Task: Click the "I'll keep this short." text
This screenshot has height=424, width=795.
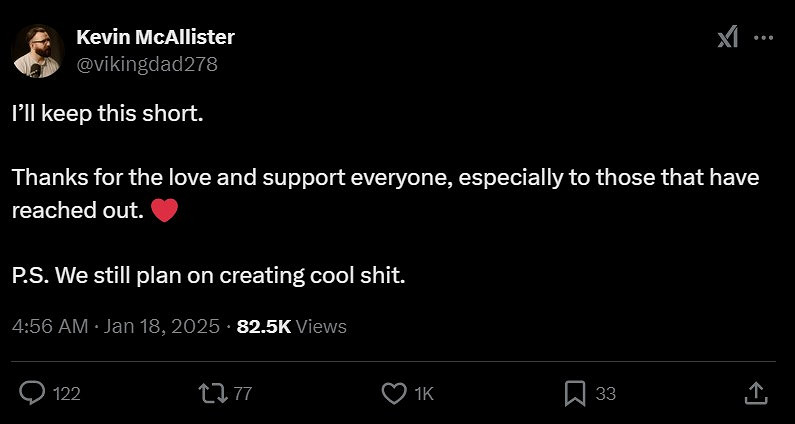Action: (108, 114)
